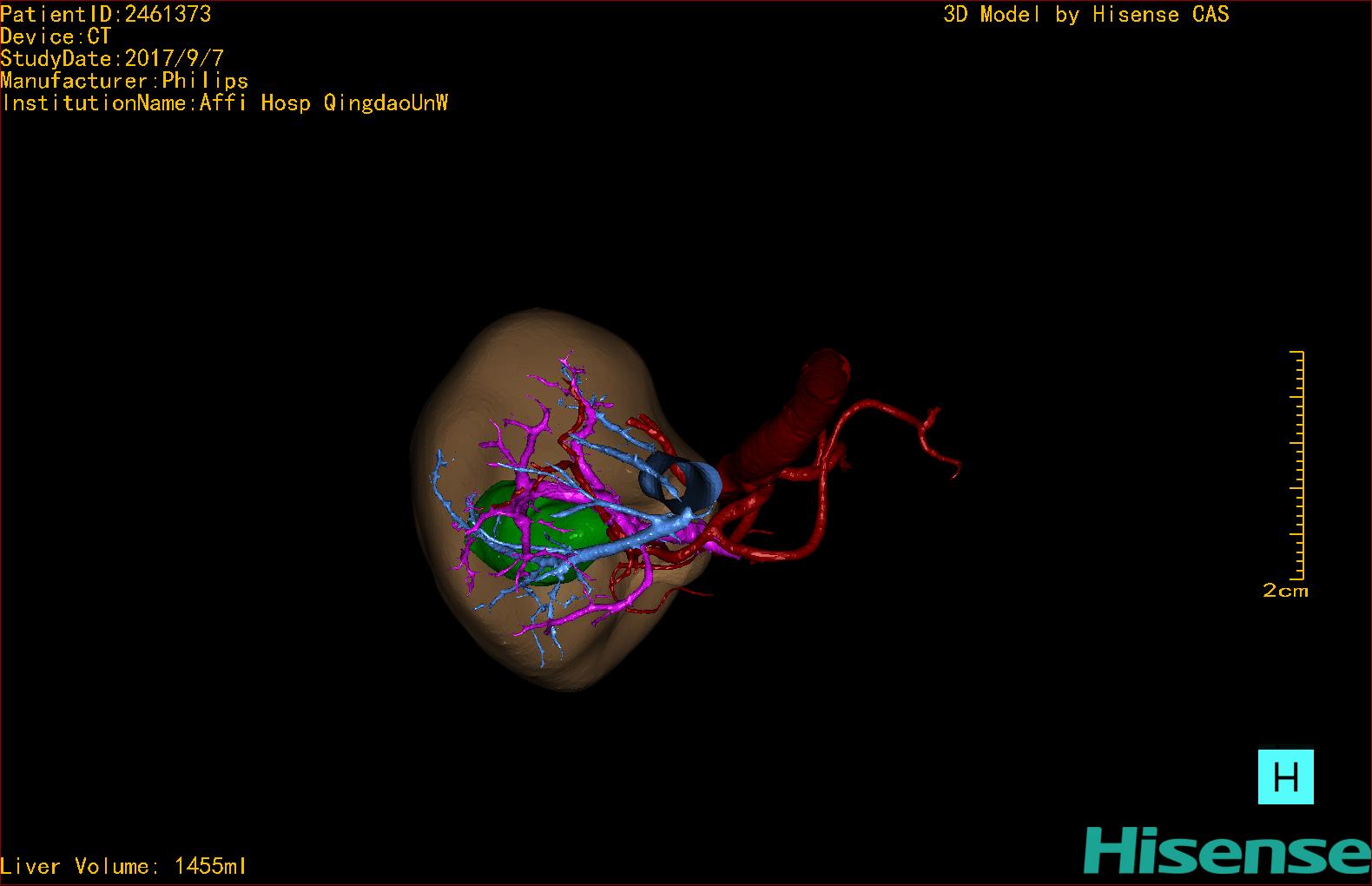
Task: Click the Liver Volume 1455ml readout
Action: click(x=123, y=866)
